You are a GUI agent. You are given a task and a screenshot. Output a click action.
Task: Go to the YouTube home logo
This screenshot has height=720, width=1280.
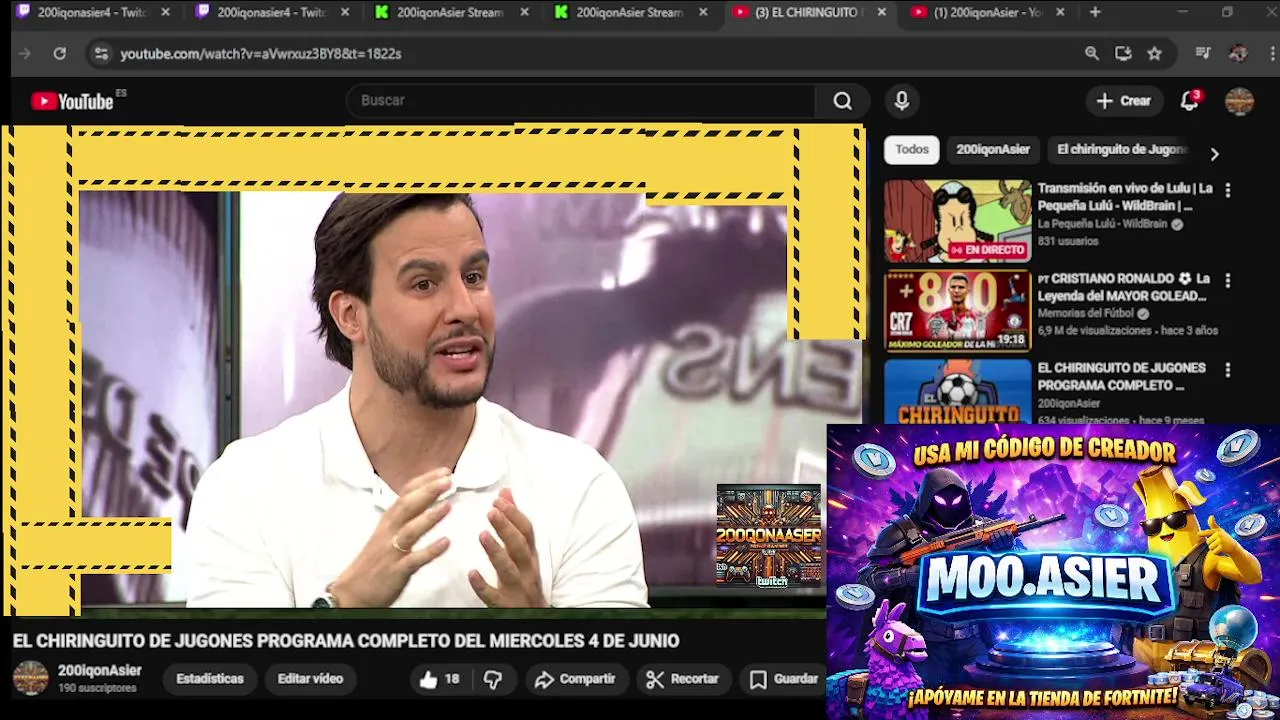coord(72,101)
